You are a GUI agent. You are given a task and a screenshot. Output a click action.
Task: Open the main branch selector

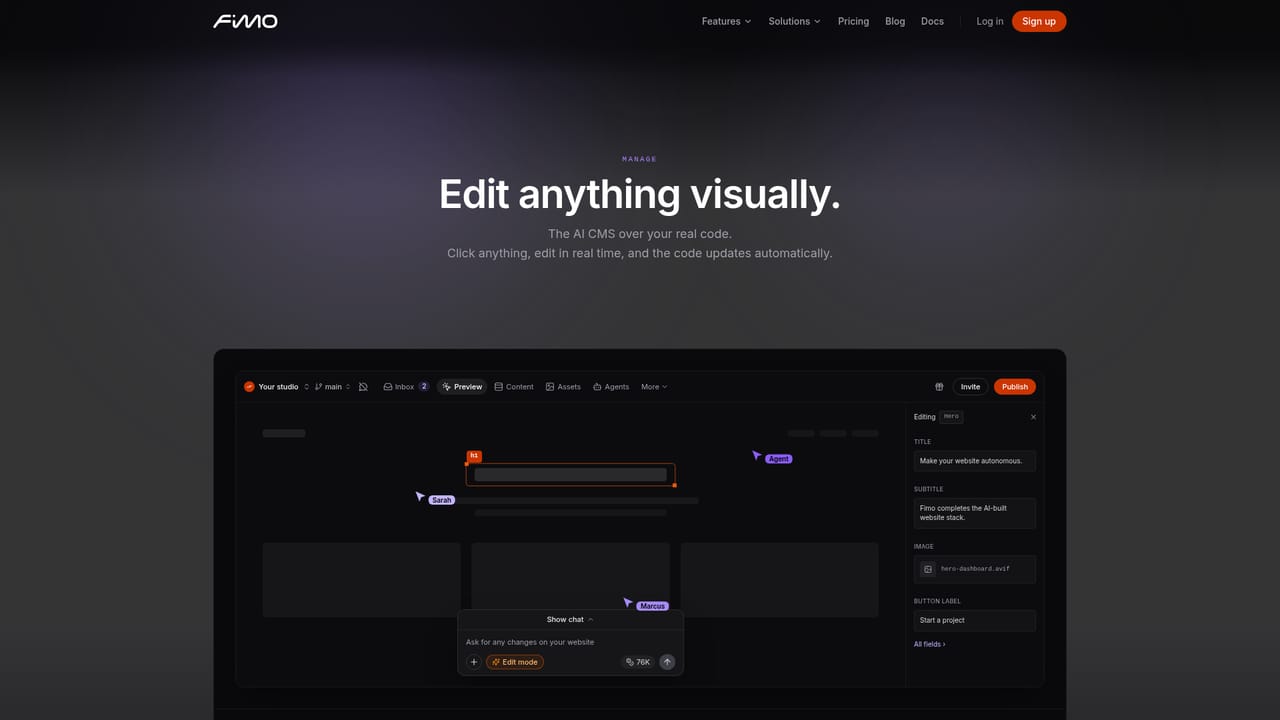point(332,387)
